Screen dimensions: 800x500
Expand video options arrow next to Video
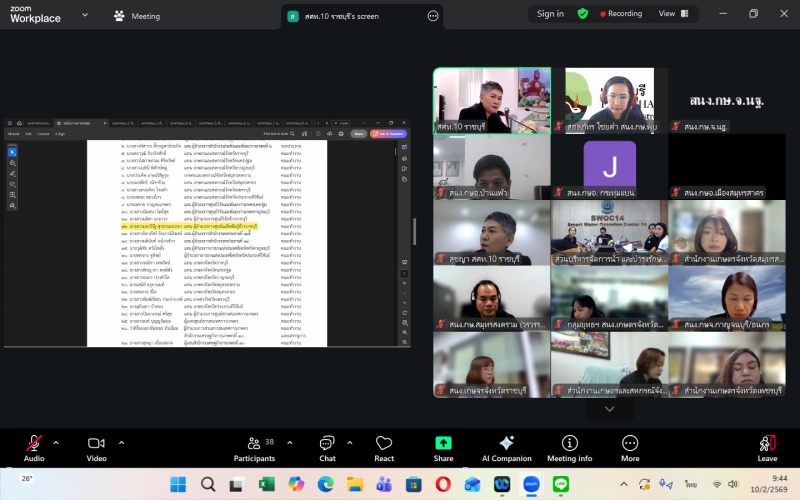pos(121,441)
